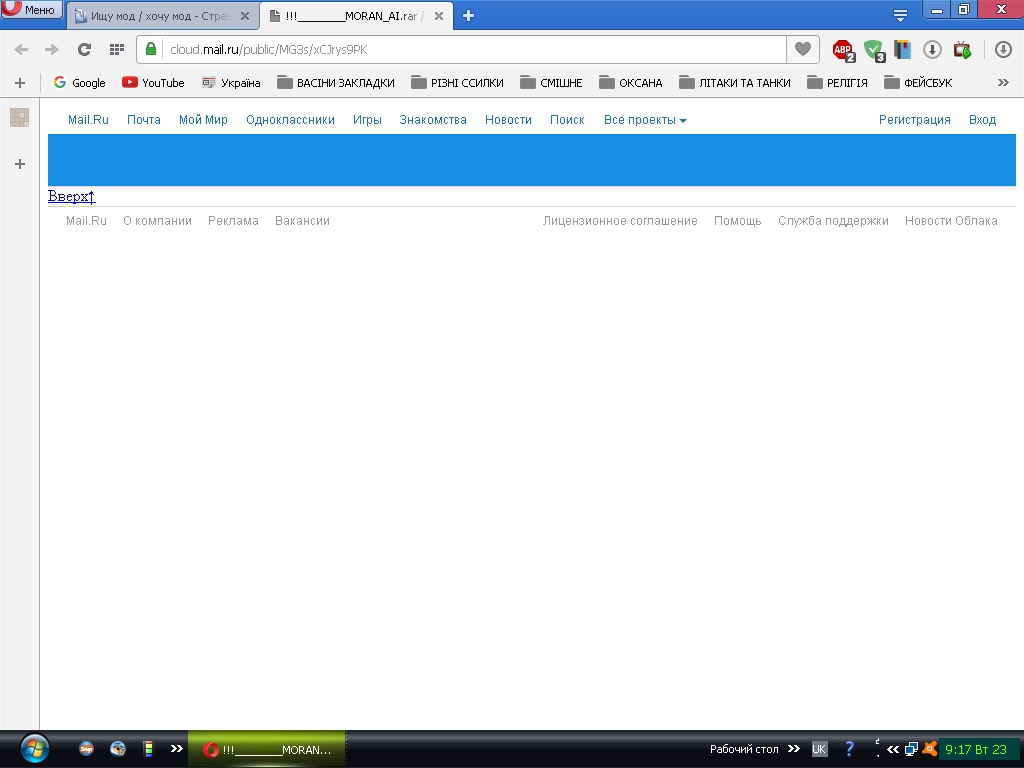Open the Регистрация link

(x=914, y=120)
